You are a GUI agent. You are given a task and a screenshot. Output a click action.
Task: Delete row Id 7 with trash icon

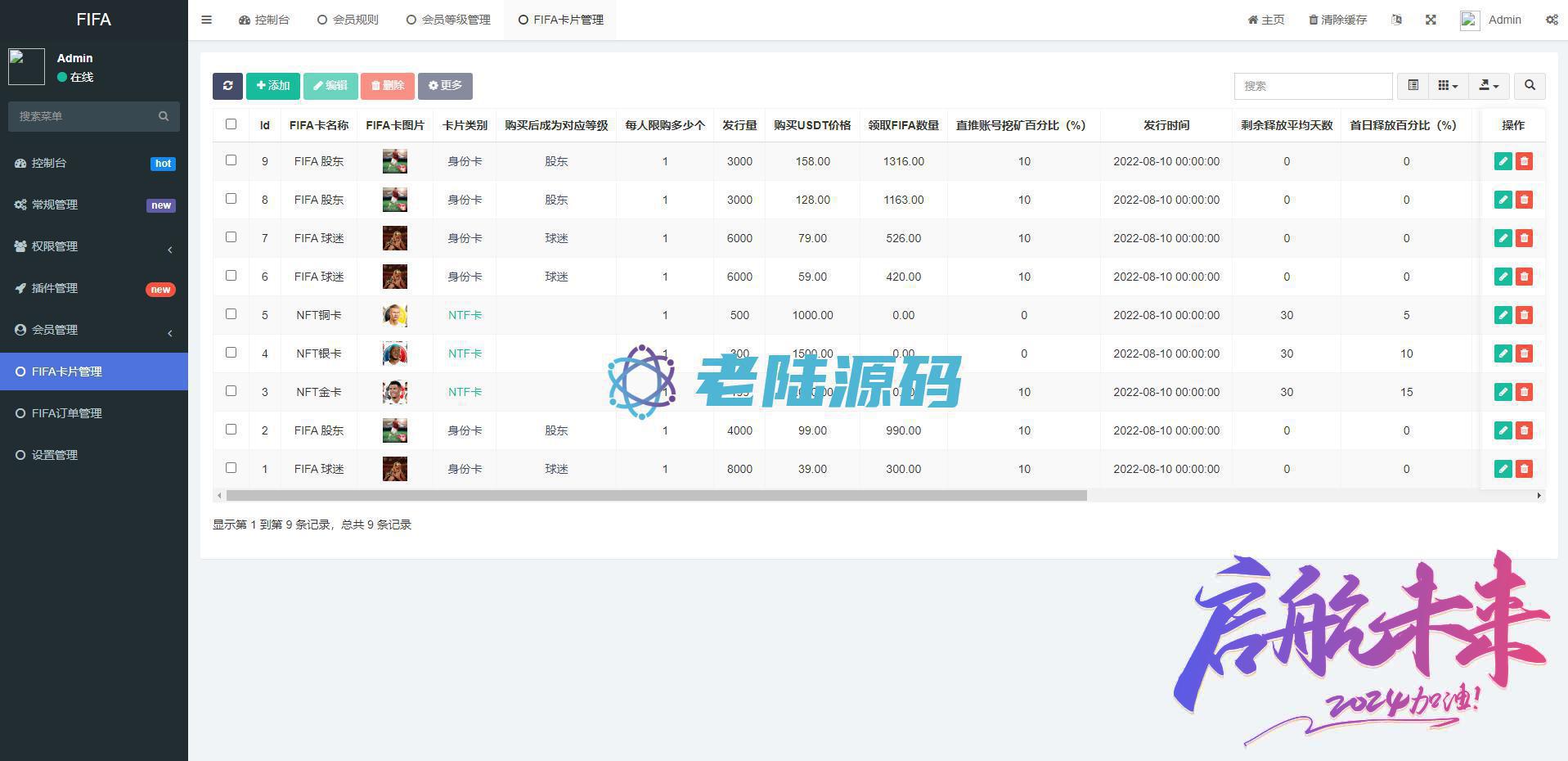point(1524,238)
